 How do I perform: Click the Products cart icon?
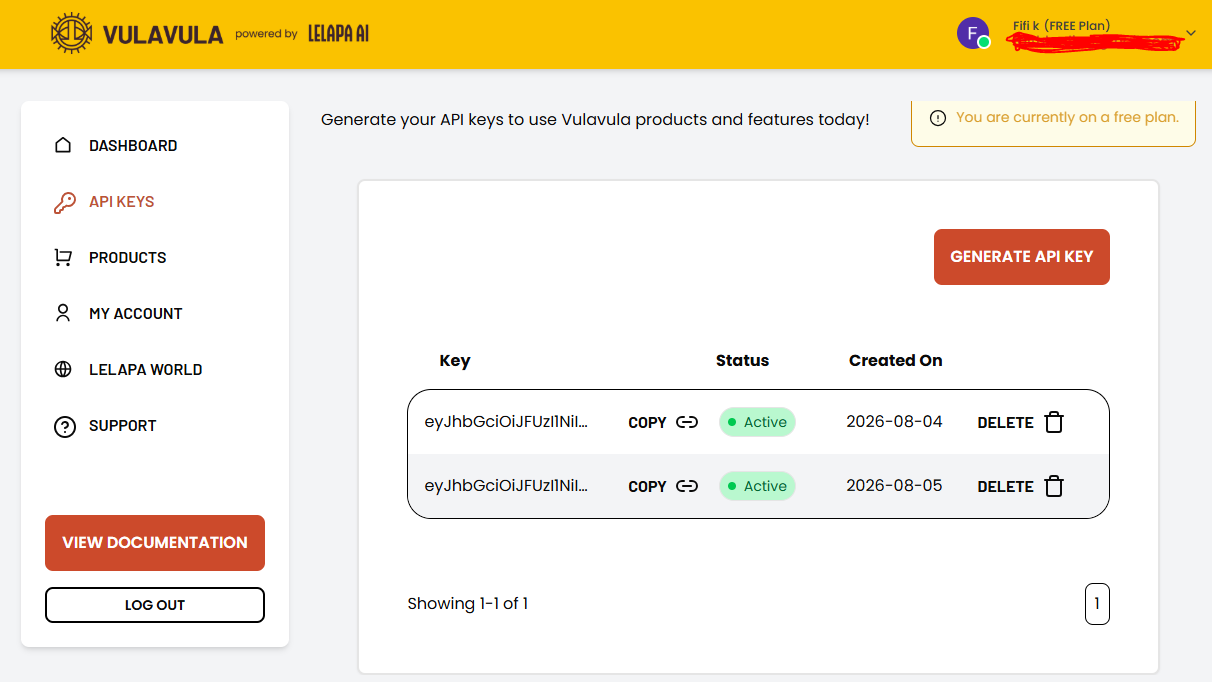coord(63,258)
